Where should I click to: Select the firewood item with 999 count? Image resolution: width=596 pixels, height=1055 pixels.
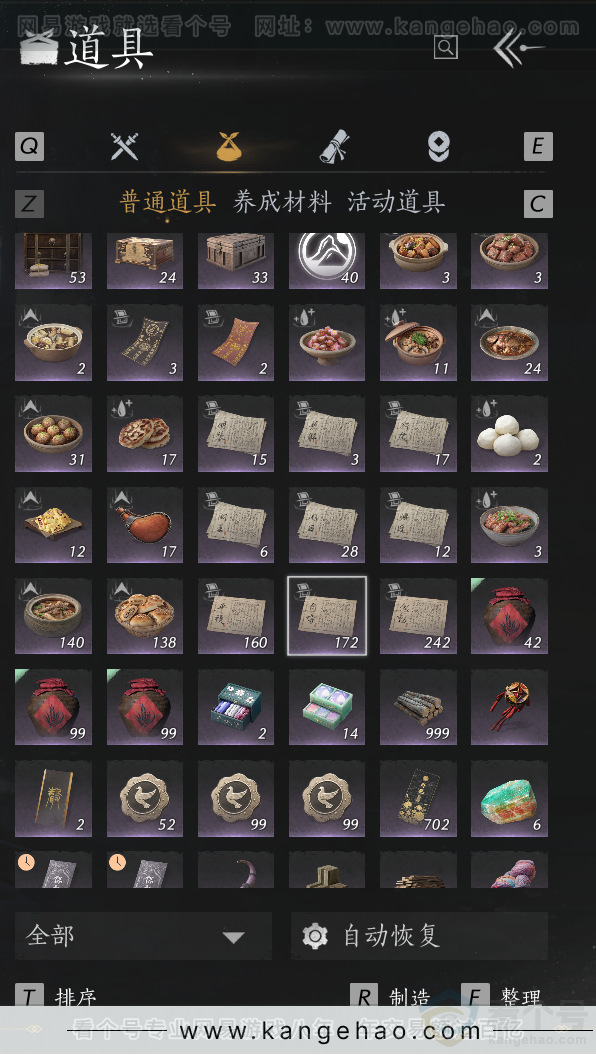[x=418, y=707]
